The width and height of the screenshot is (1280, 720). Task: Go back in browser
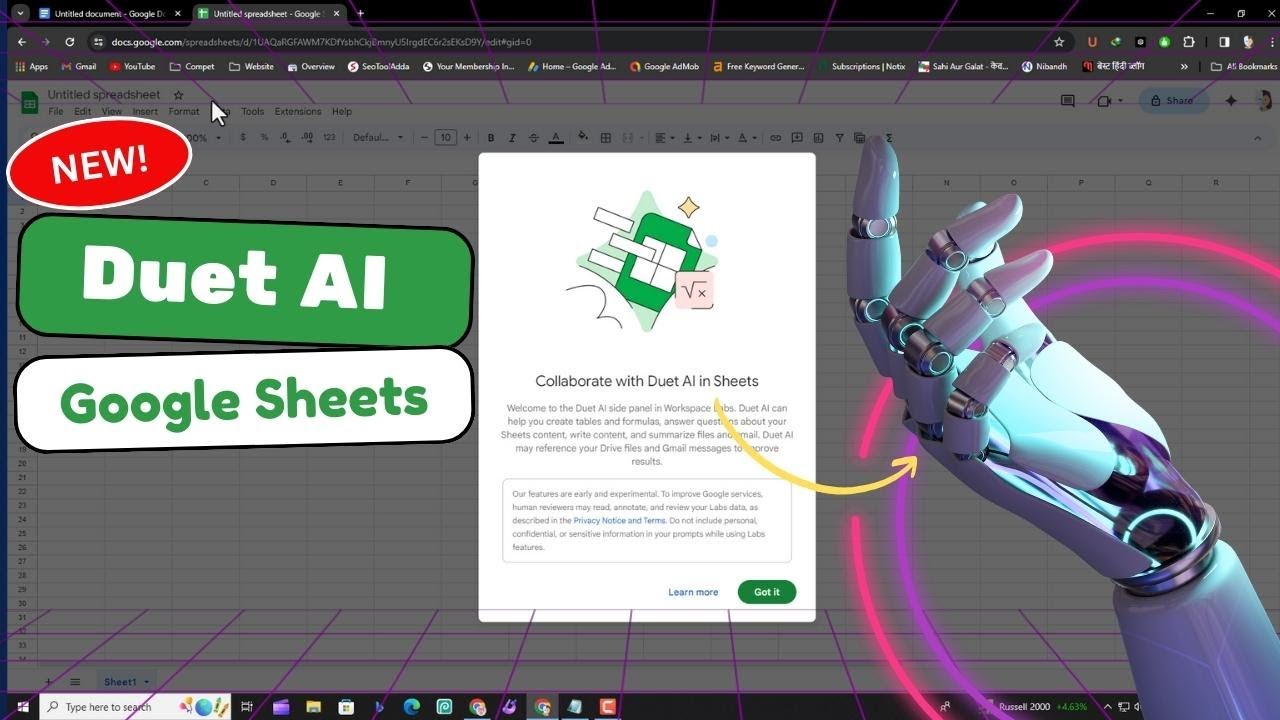[x=22, y=42]
